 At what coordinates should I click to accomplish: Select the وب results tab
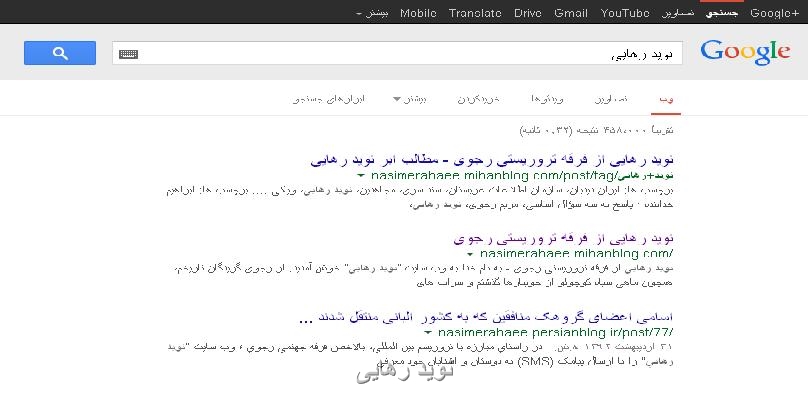[666, 99]
